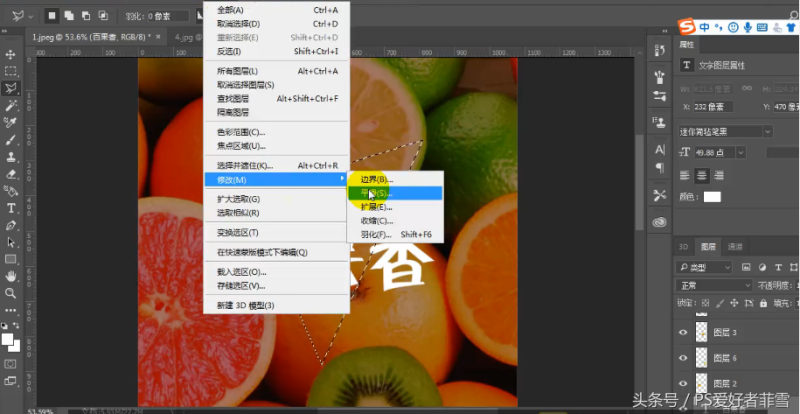This screenshot has width=800, height=414.
Task: Hide layer 图层 2
Action: [683, 383]
